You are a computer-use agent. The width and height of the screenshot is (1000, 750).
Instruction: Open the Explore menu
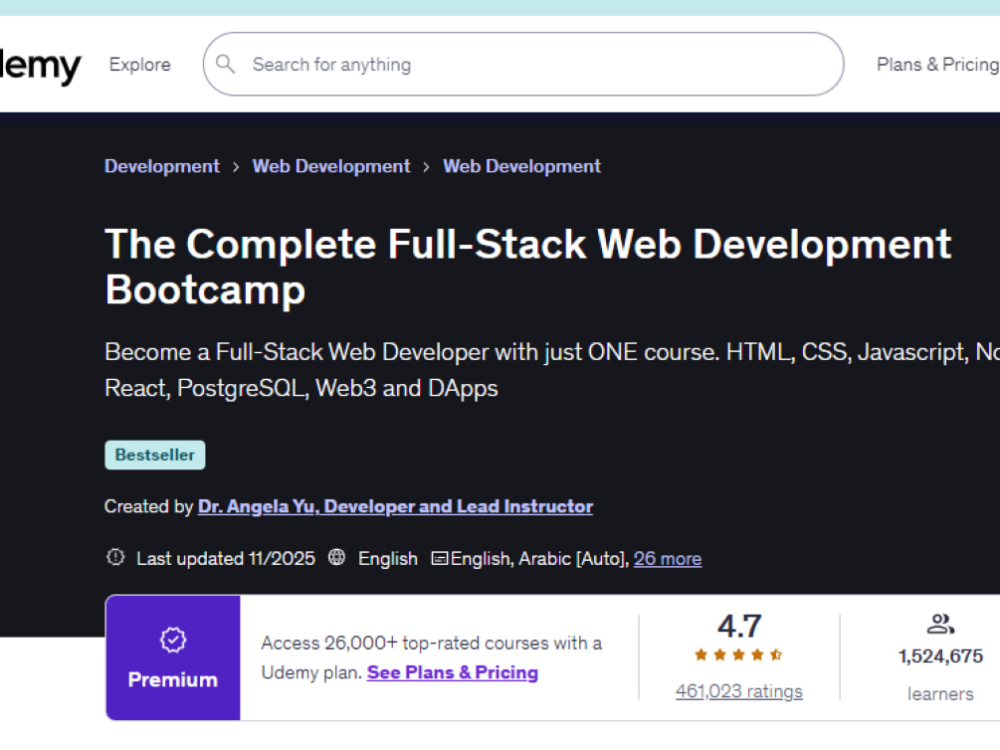[x=140, y=64]
